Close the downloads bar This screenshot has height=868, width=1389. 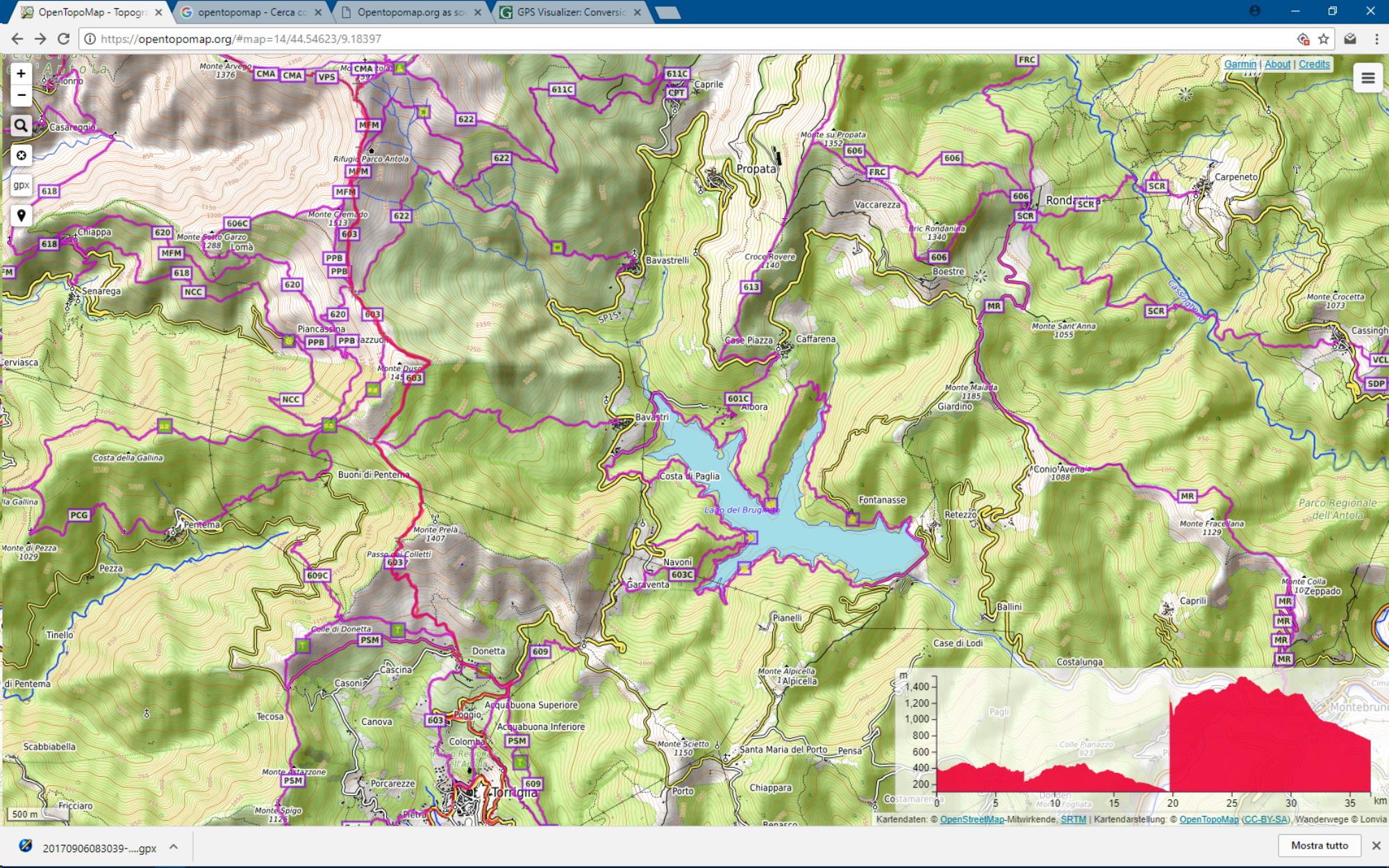1376,845
